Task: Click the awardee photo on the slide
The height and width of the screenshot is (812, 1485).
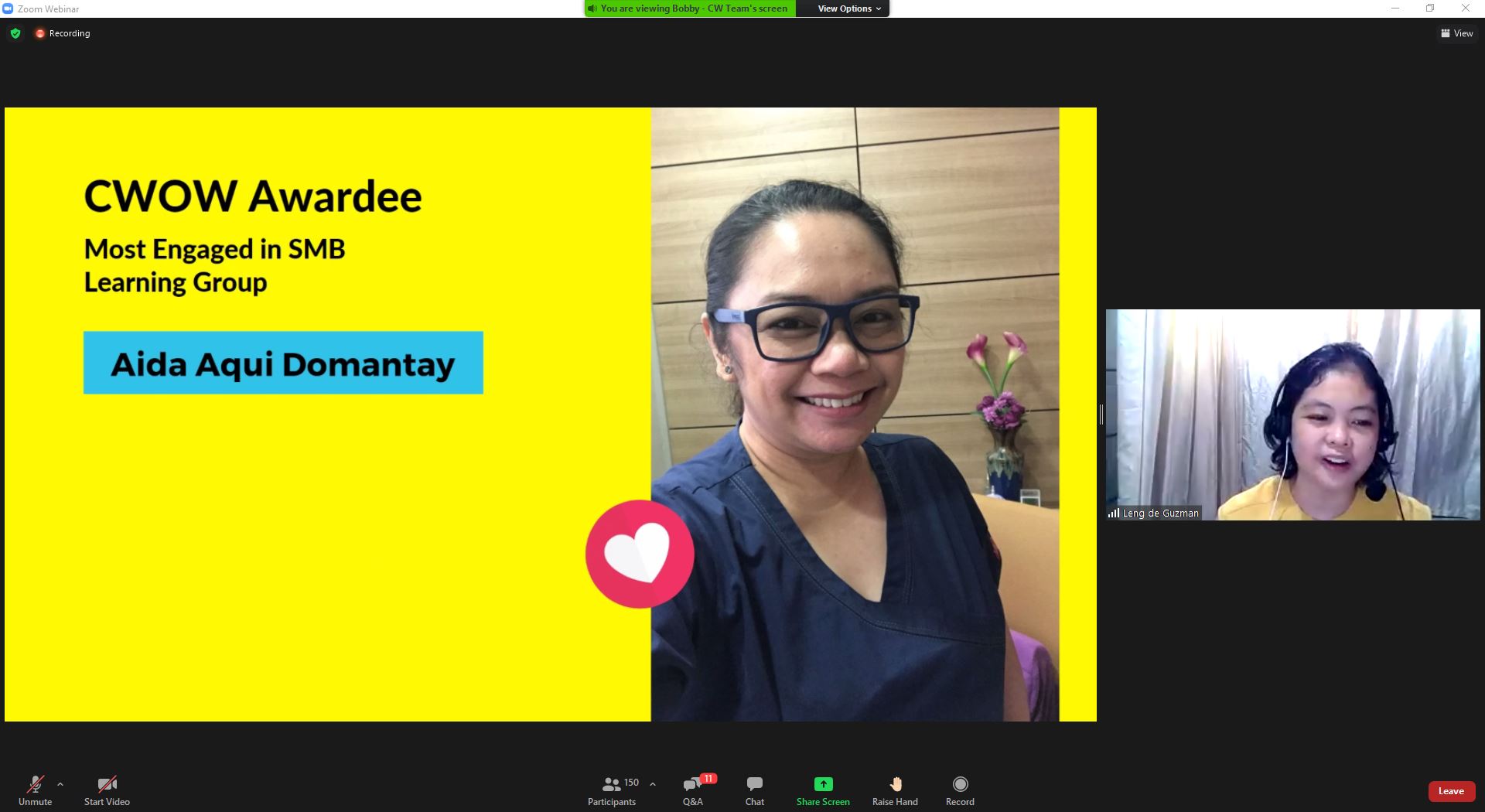Action: 855,415
